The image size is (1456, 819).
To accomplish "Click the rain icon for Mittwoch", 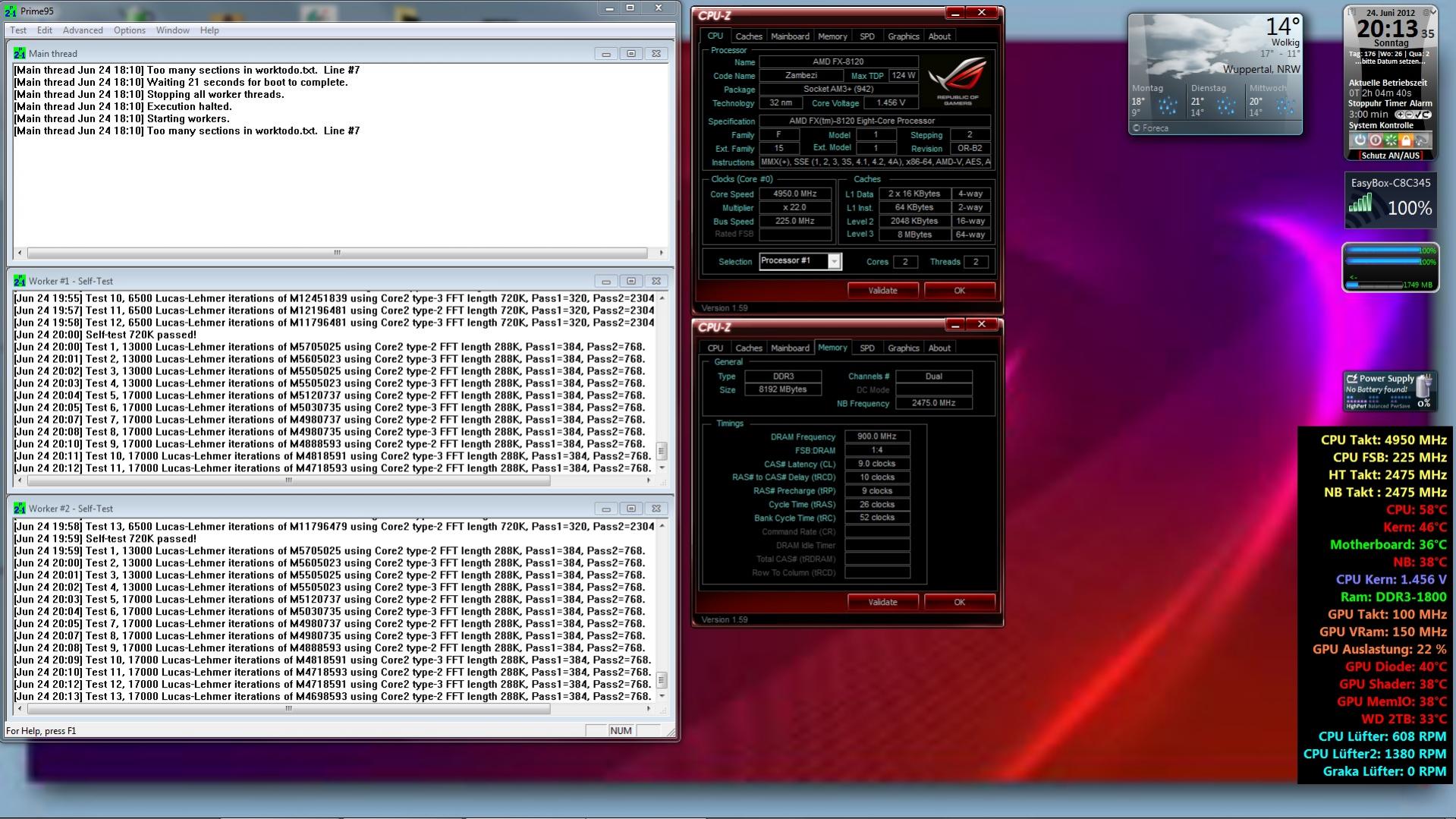I will (x=1285, y=106).
